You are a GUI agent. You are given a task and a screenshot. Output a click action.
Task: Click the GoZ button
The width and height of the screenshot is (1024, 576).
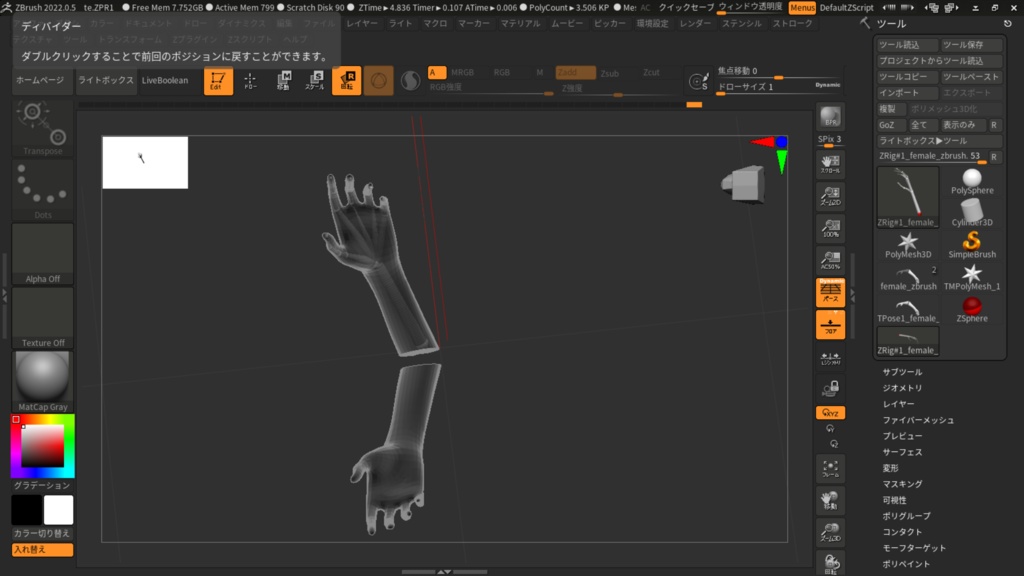point(889,125)
